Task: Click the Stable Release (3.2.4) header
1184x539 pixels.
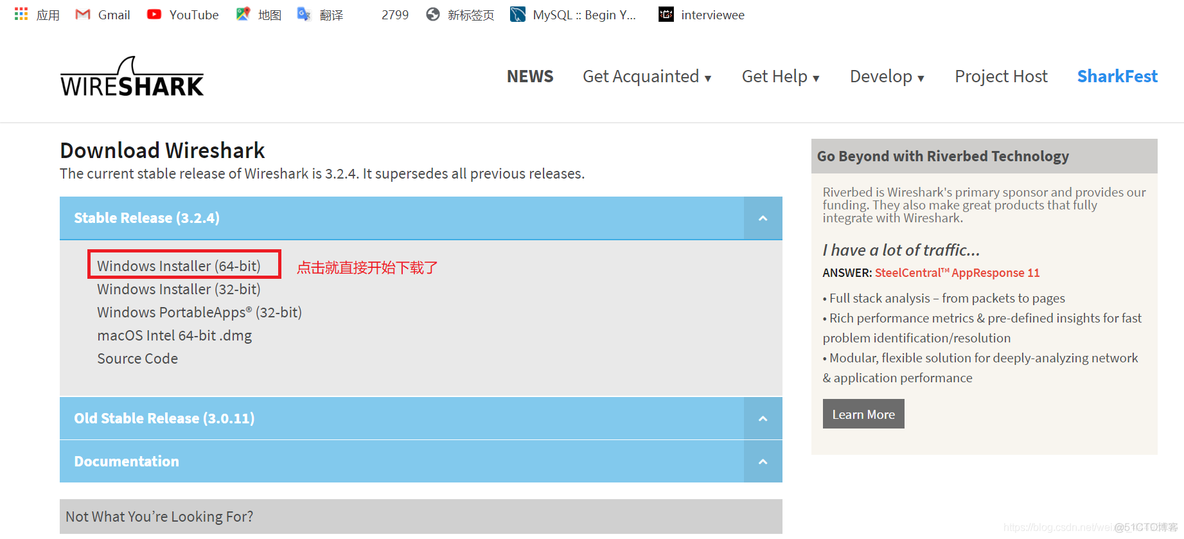Action: (x=421, y=218)
